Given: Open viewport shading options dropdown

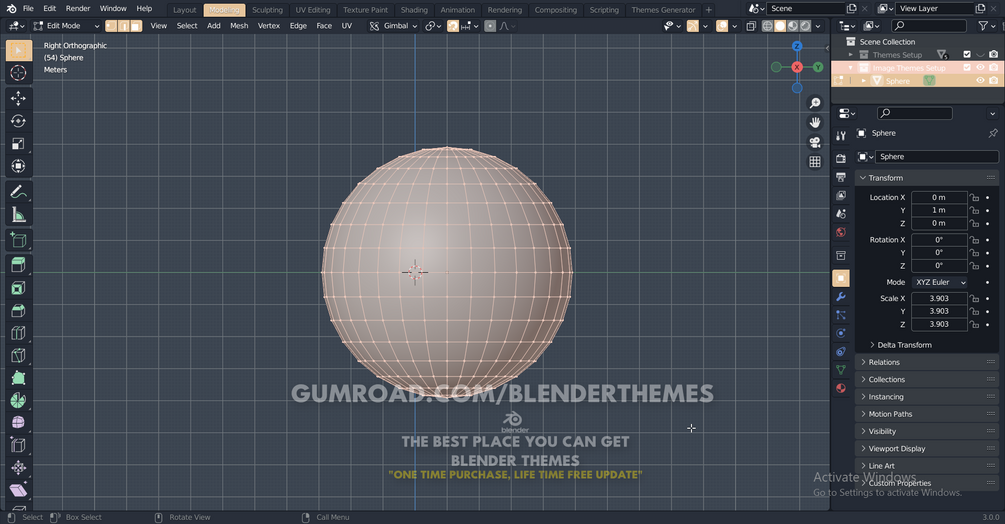Looking at the screenshot, I should [x=818, y=26].
